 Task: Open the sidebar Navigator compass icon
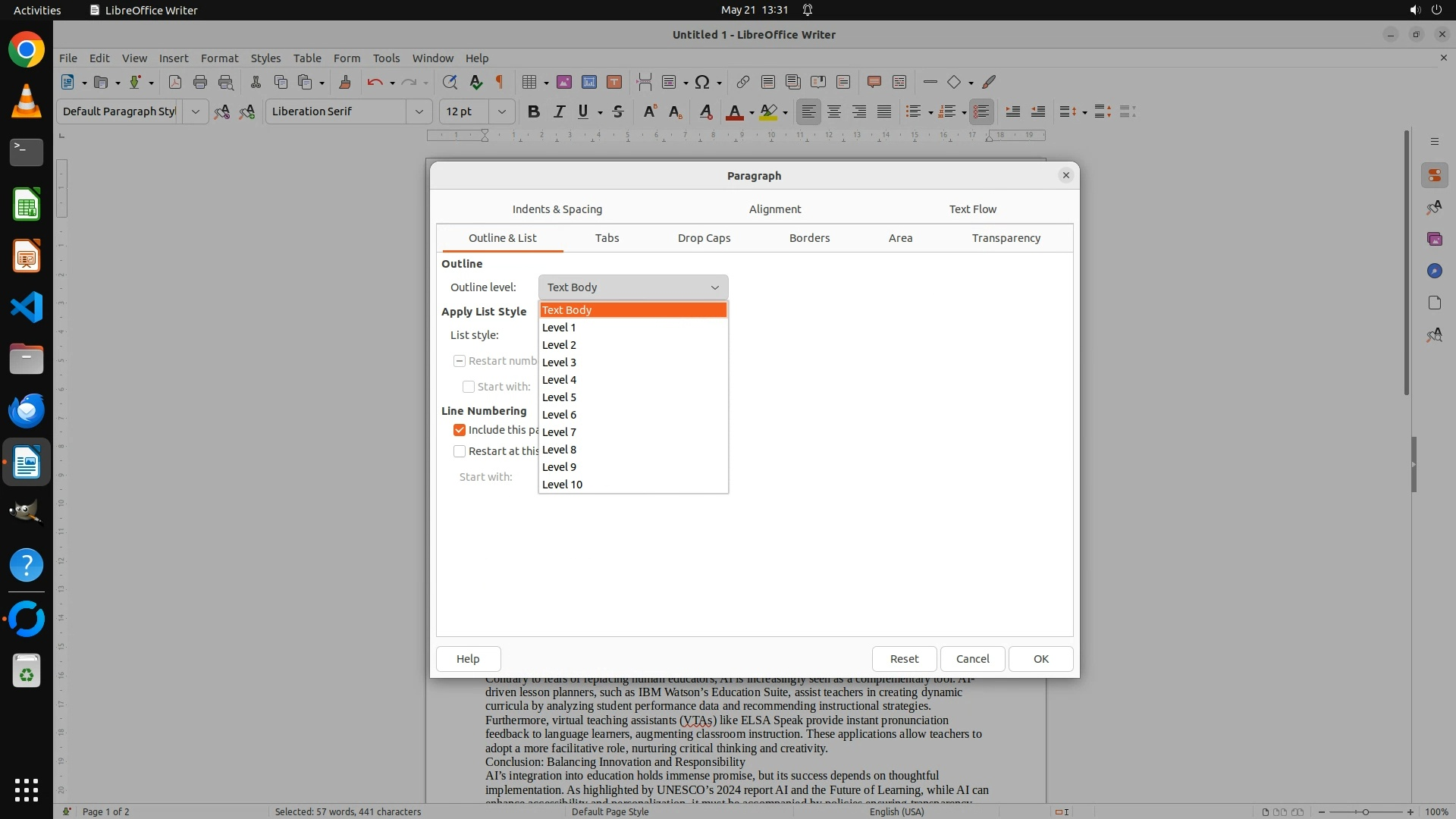tap(1434, 271)
